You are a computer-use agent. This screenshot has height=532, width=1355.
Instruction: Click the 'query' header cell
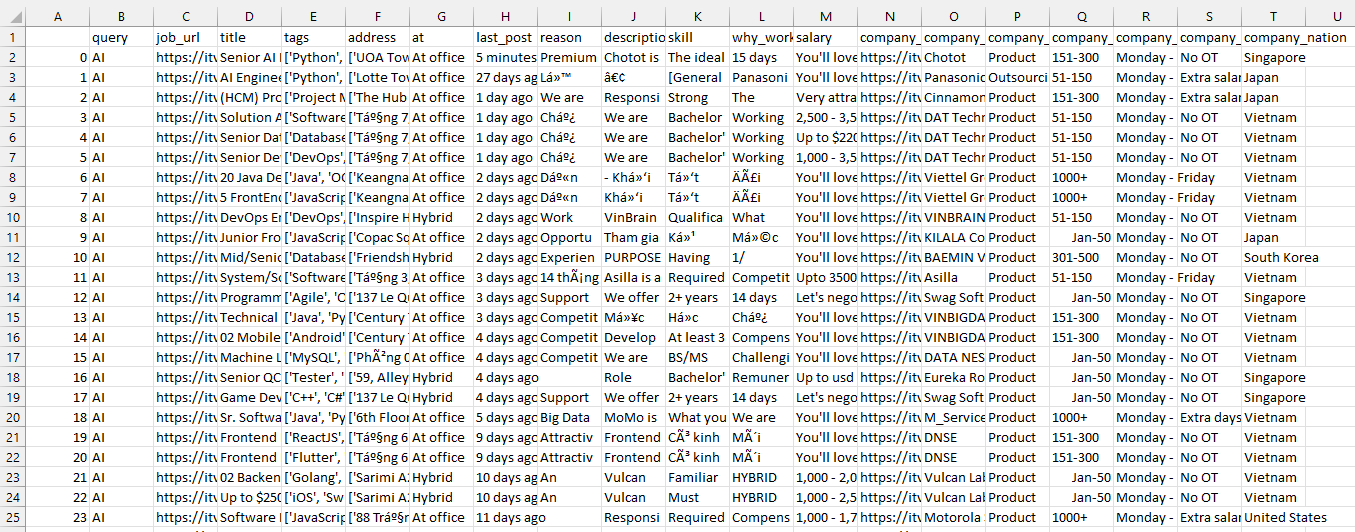click(121, 37)
